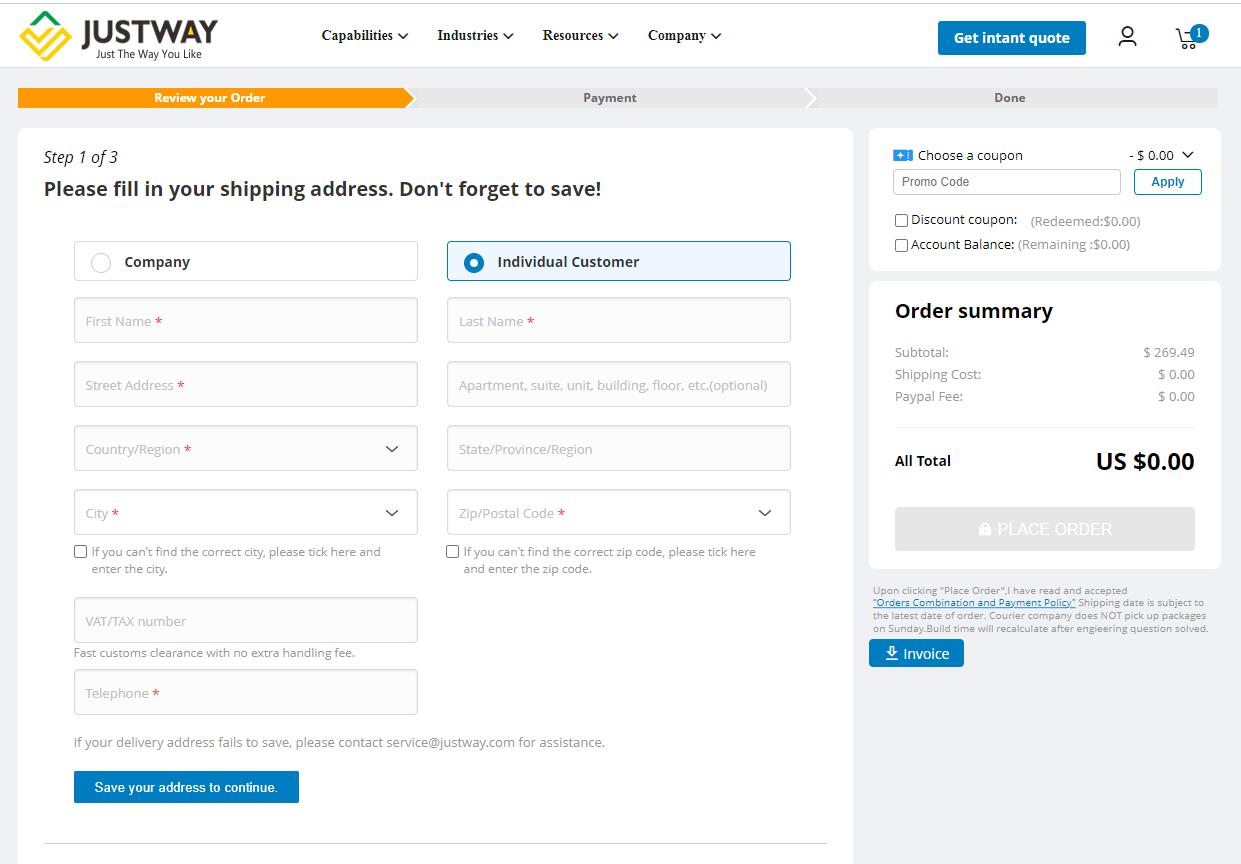Select the Individual Customer radio option
Screen dimensions: 1241x864
(474, 262)
